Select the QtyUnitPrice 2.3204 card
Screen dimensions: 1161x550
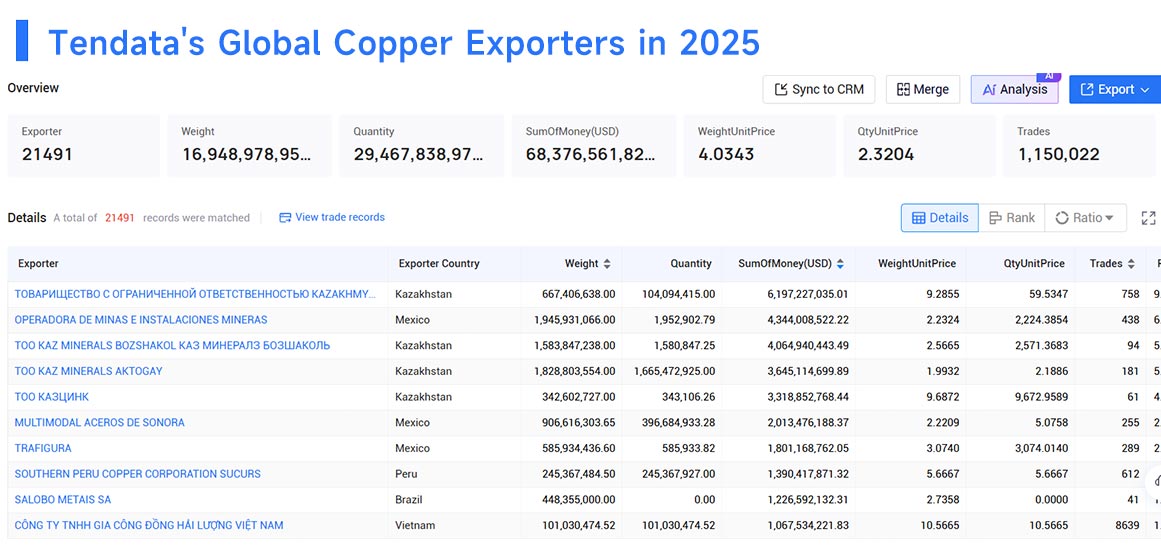pos(920,145)
